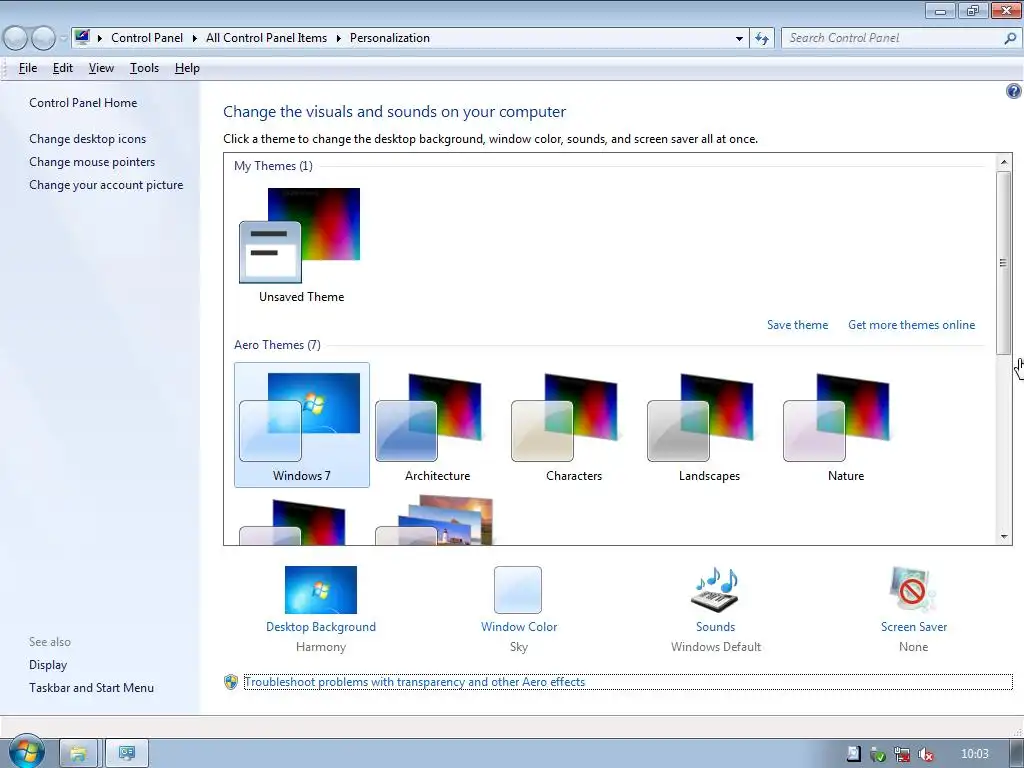The width and height of the screenshot is (1024, 768).
Task: Click the taskbar clock 10:03
Action: [x=974, y=754]
